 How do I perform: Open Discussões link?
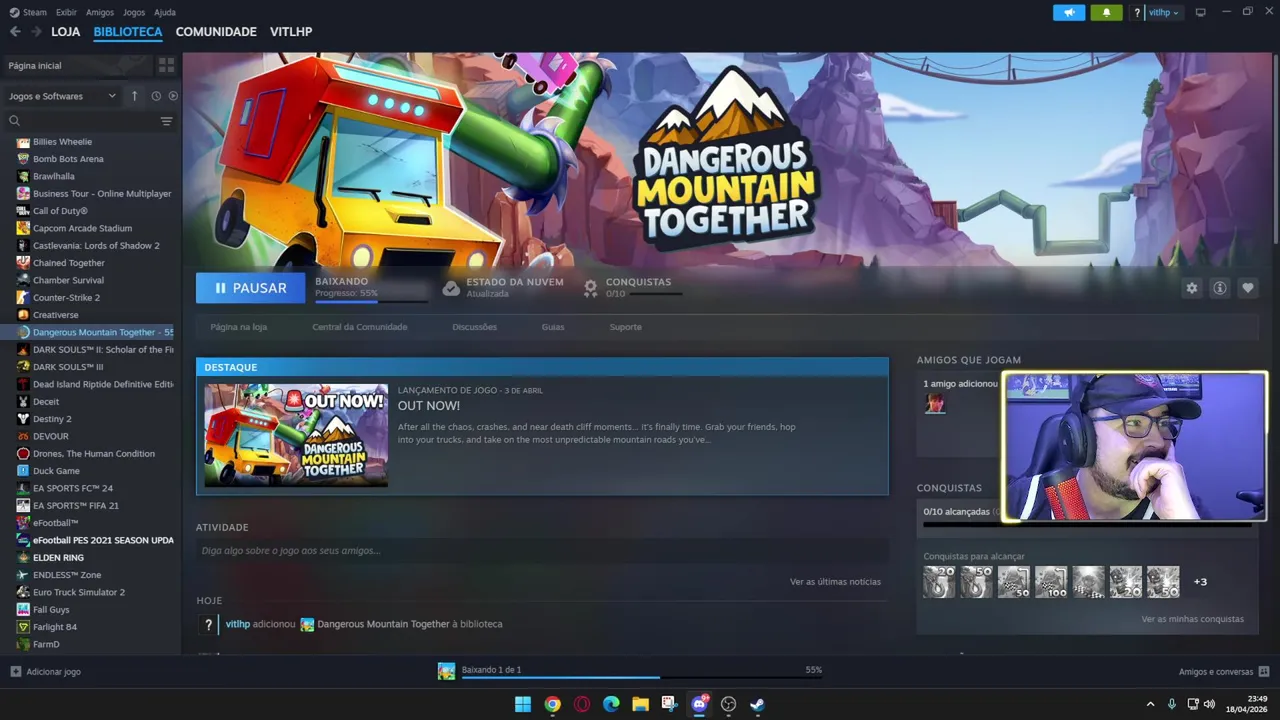click(474, 327)
